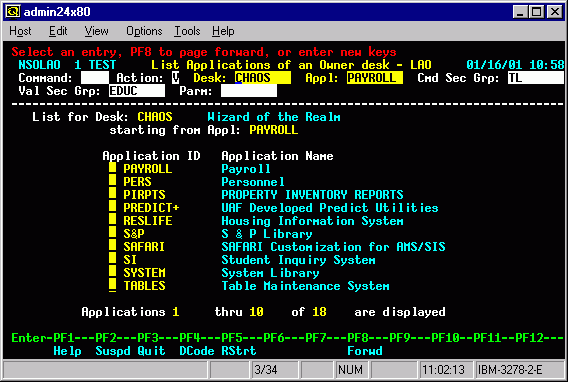Click 'System Library' application name
This screenshot has width=568, height=382.
pyautogui.click(x=270, y=273)
